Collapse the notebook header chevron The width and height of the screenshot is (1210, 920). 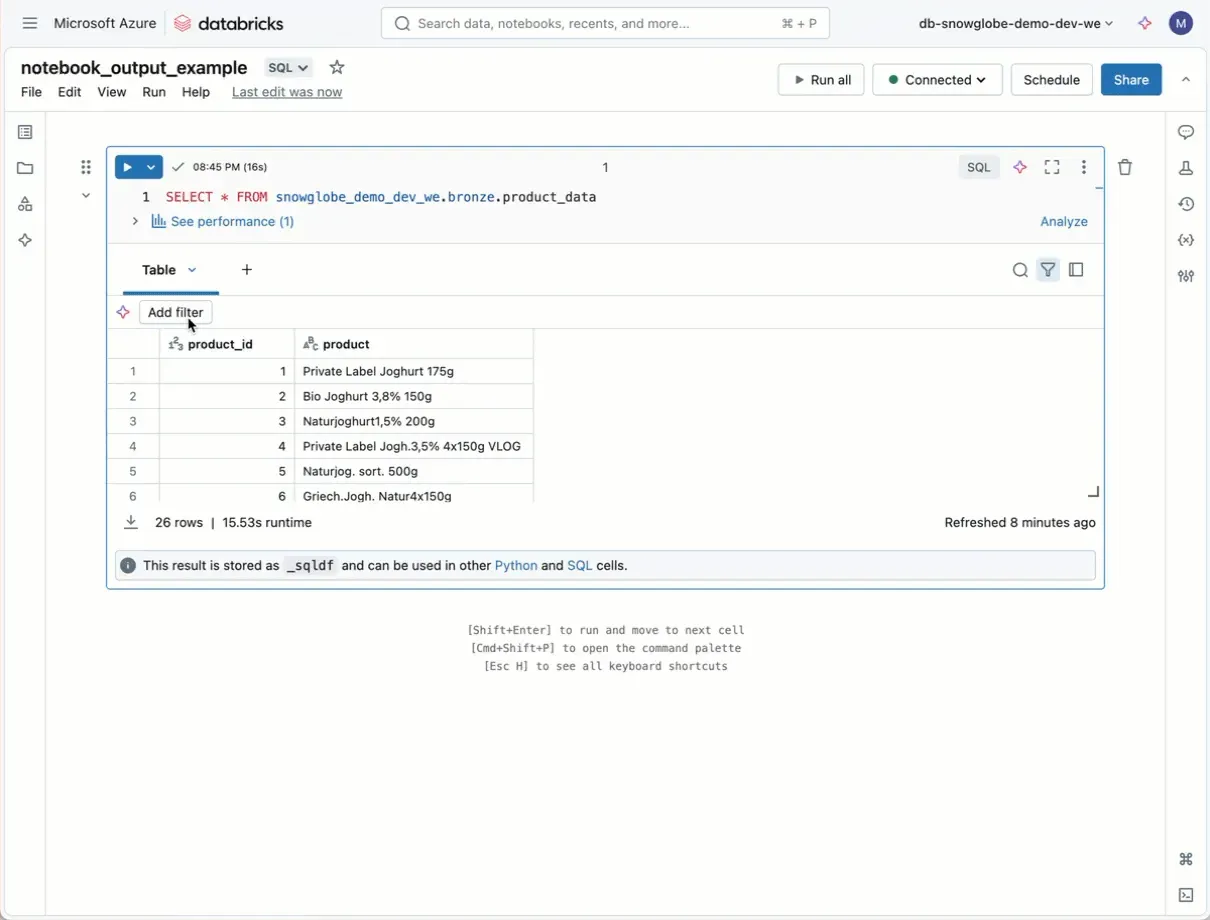pos(1186,80)
